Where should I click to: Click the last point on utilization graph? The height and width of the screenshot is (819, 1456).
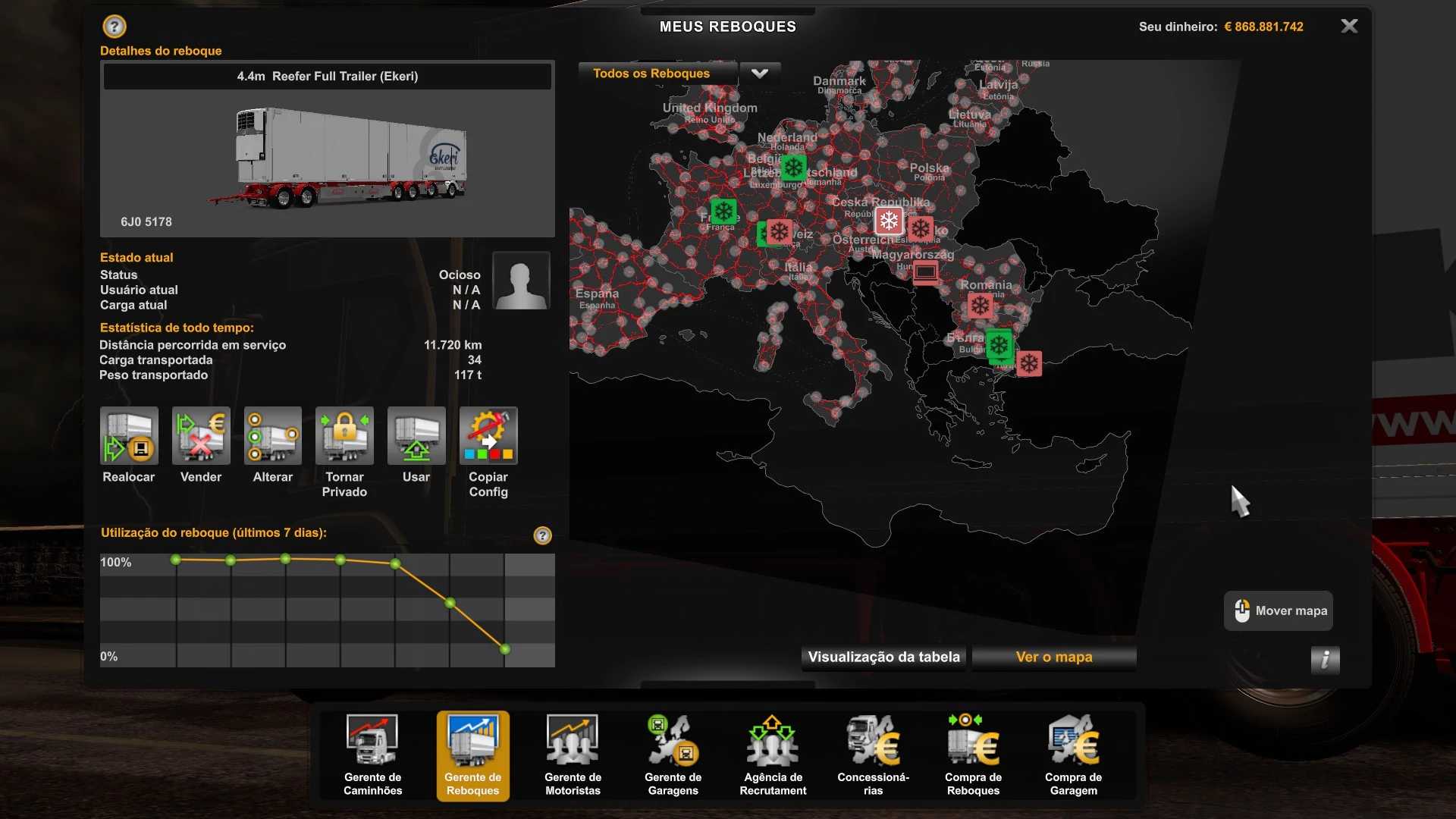505,649
